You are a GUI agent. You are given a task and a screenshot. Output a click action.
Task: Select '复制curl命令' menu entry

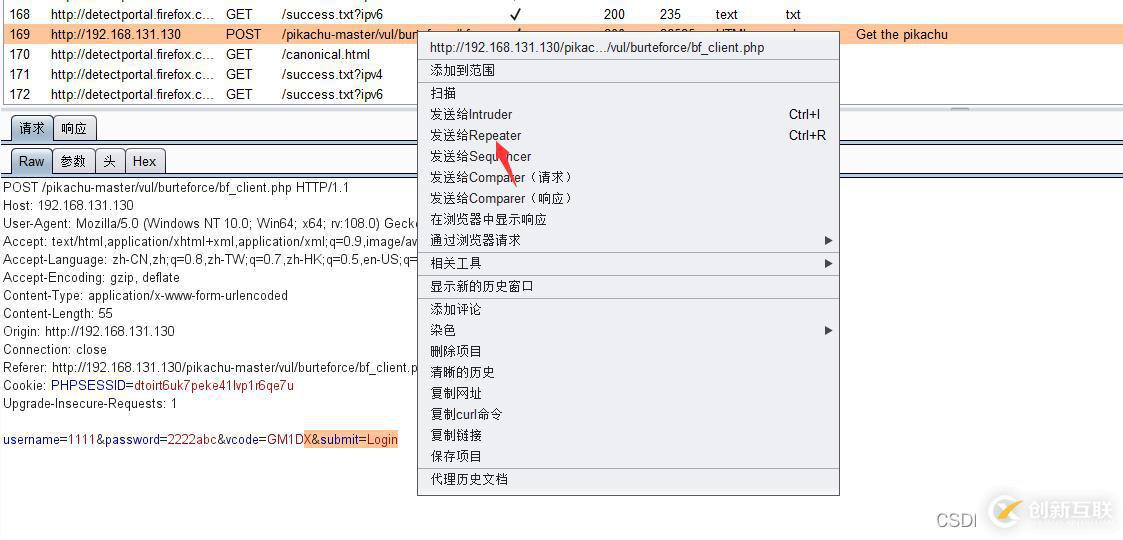(628, 414)
